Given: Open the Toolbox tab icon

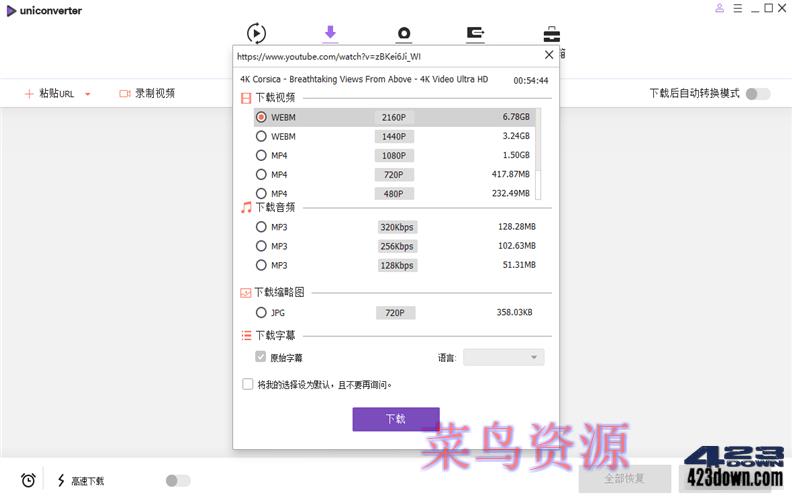Looking at the screenshot, I should pos(552,34).
